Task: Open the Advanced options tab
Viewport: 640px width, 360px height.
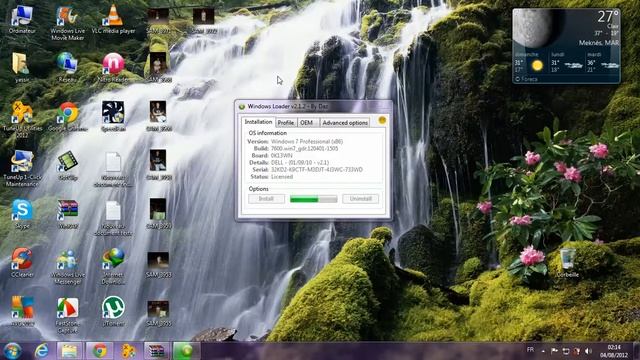Action: (x=345, y=123)
